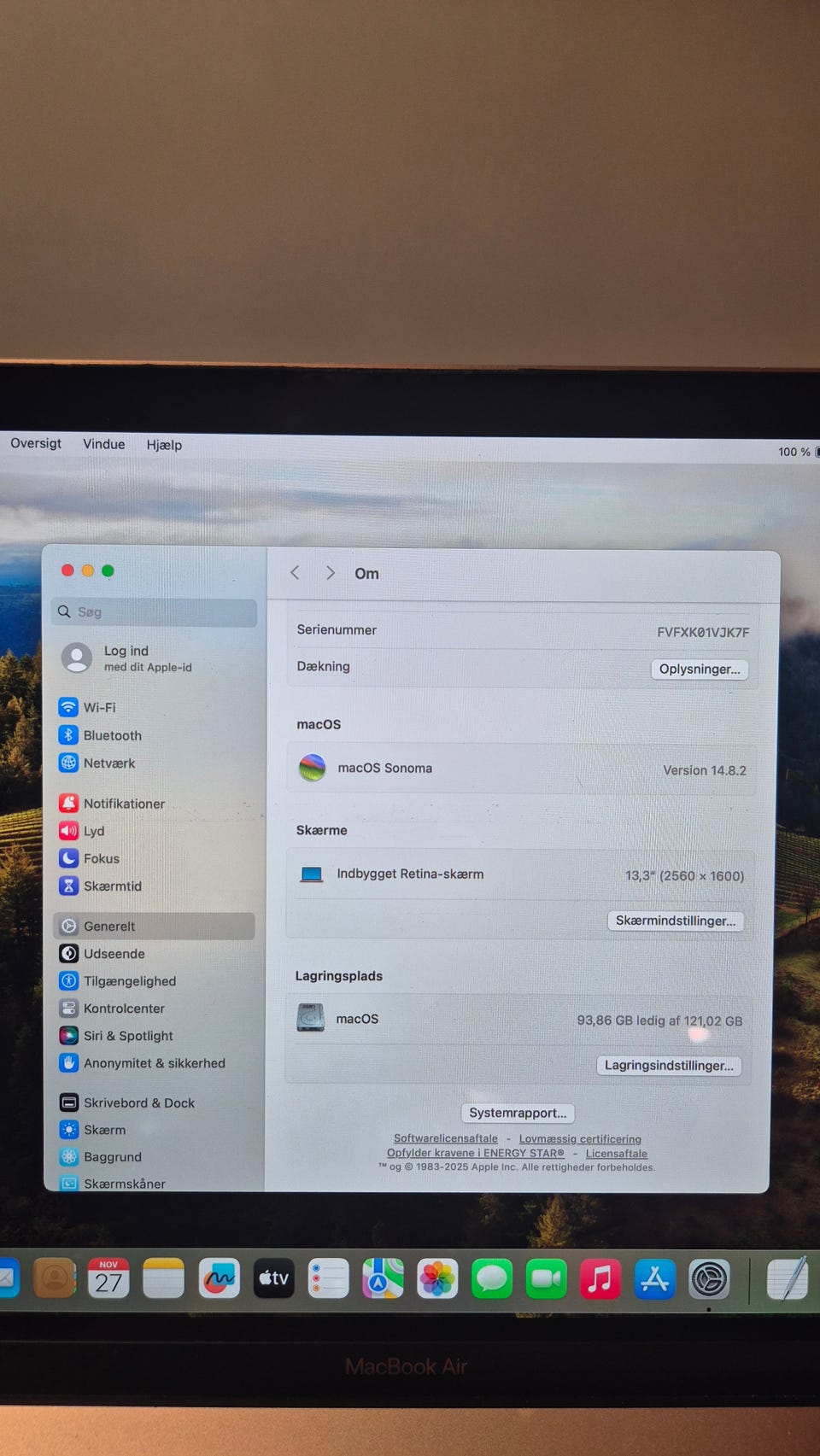This screenshot has width=820, height=1456.
Task: Open Licensaftale link
Action: tap(617, 1154)
